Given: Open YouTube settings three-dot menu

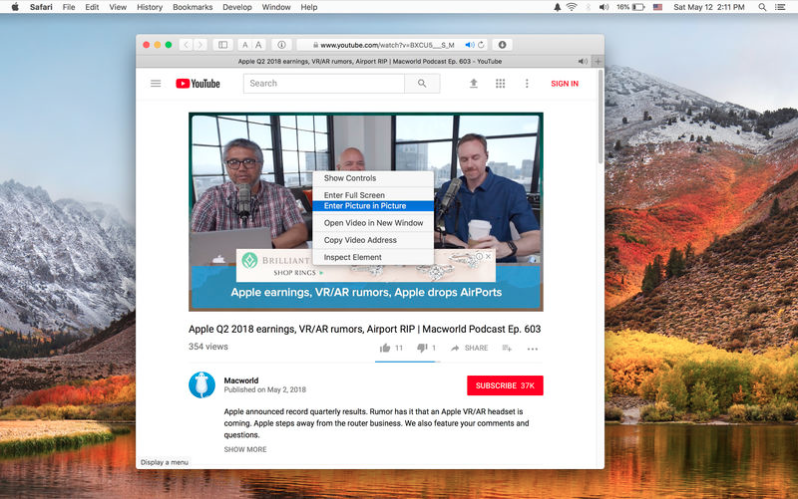Looking at the screenshot, I should [x=527, y=84].
